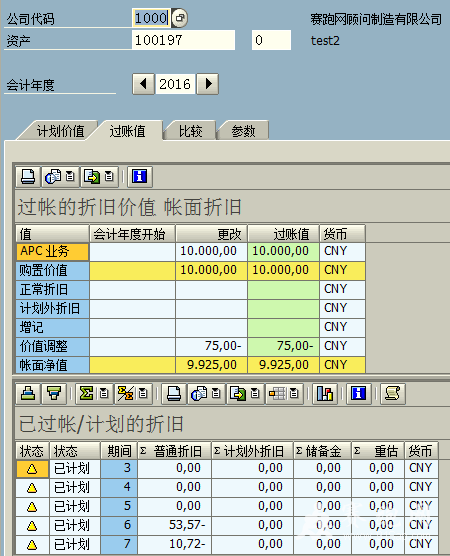Expand the total sigma dropdown arrow

coord(104,393)
